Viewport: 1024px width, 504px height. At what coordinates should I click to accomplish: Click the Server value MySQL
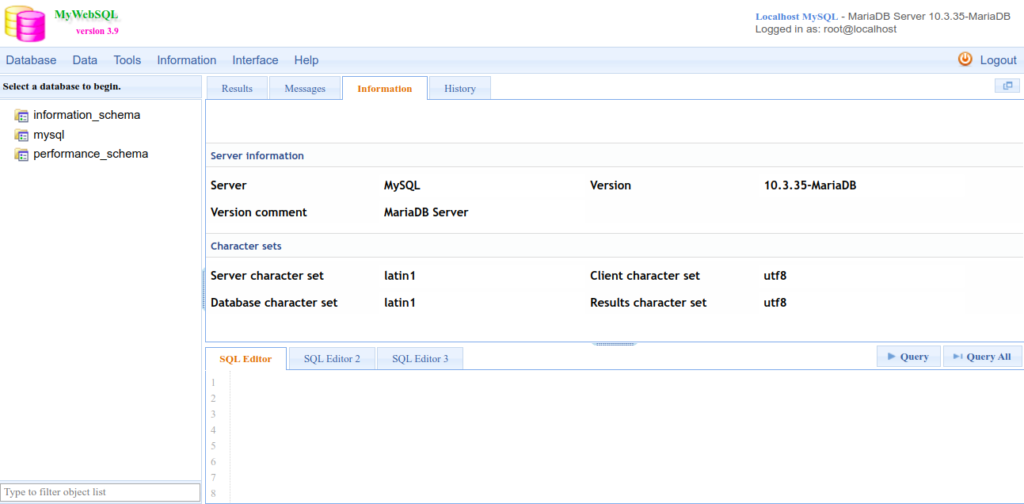pyautogui.click(x=402, y=185)
